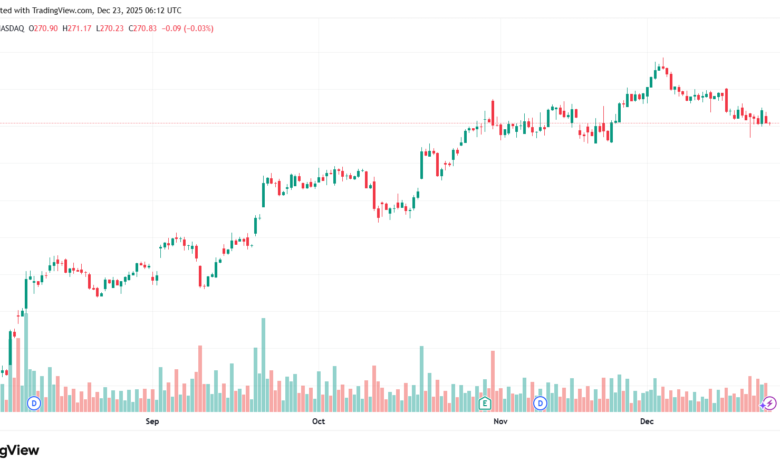This screenshot has width=780, height=470.
Task: Click the TradingView logo text at bottom-left
Action: pos(20,450)
